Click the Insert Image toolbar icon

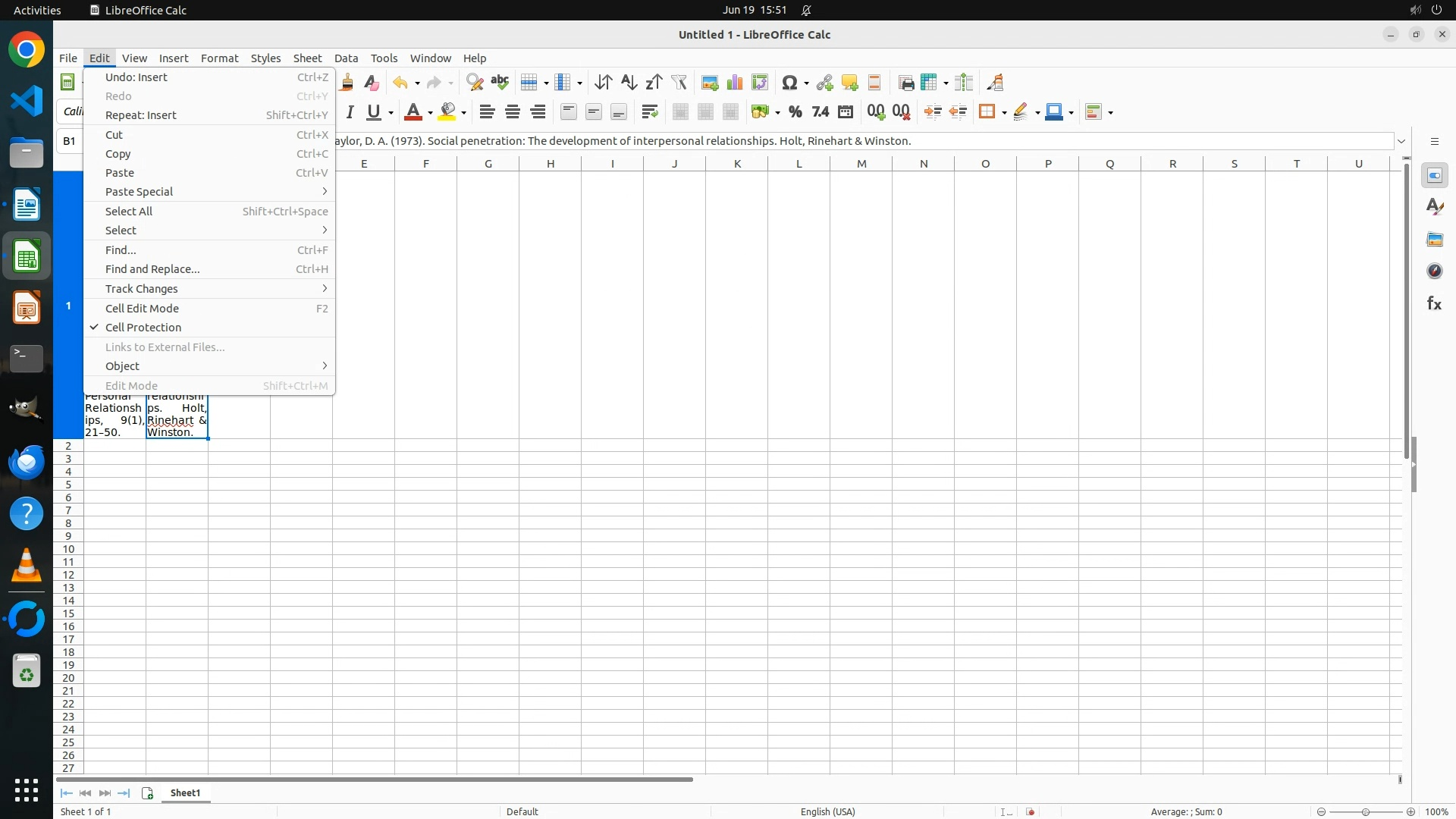710,83
